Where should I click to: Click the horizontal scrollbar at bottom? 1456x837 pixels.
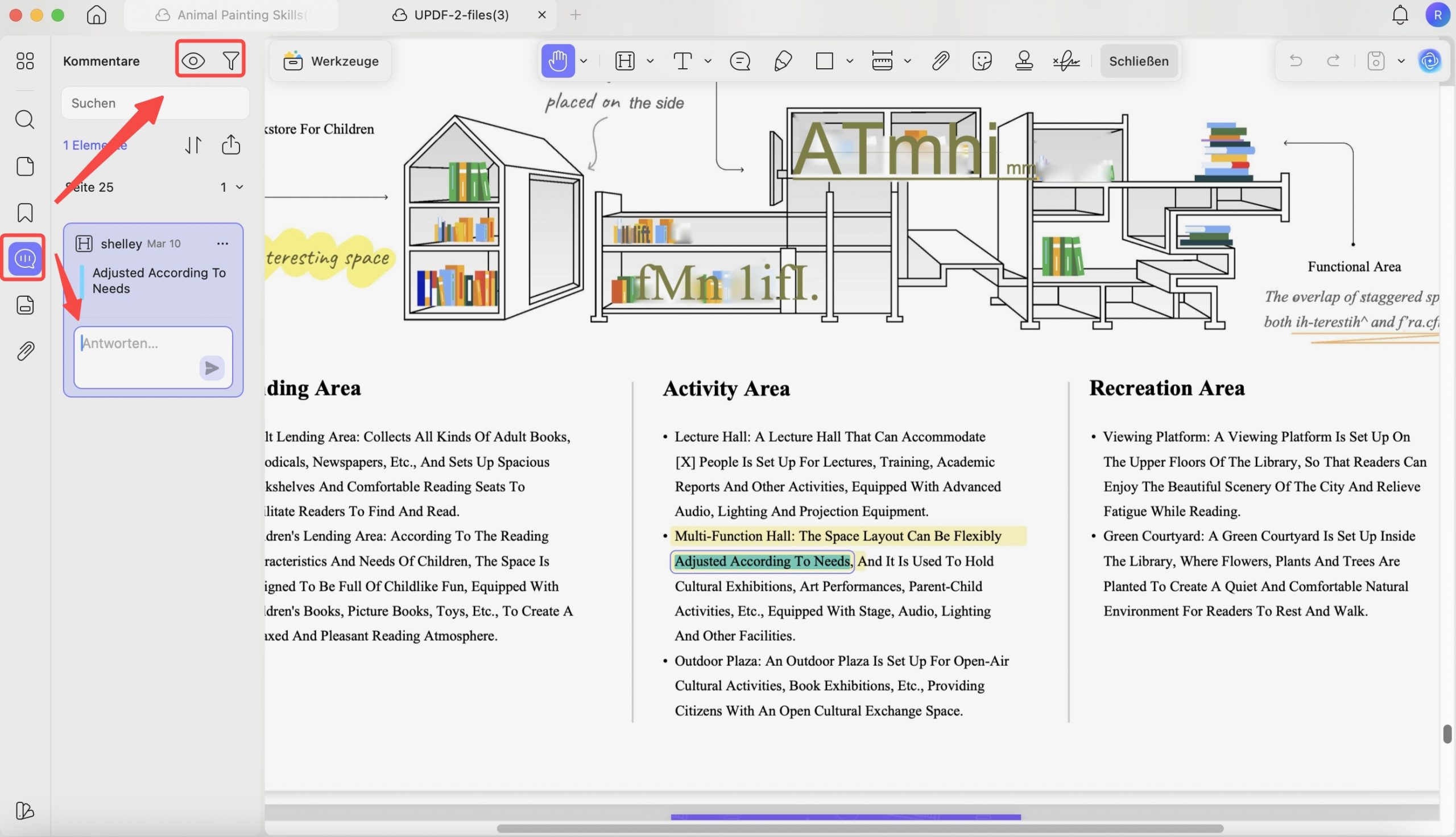point(859,828)
